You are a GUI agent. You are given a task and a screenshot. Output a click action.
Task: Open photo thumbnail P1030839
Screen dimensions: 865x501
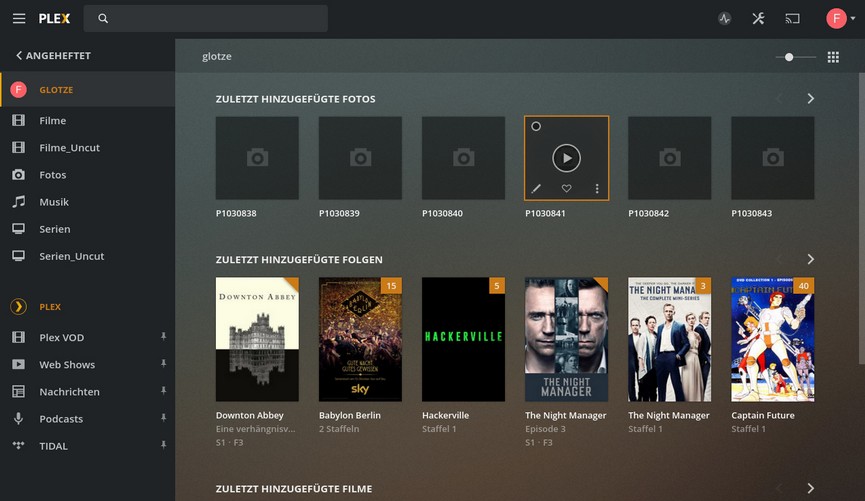pyautogui.click(x=360, y=158)
